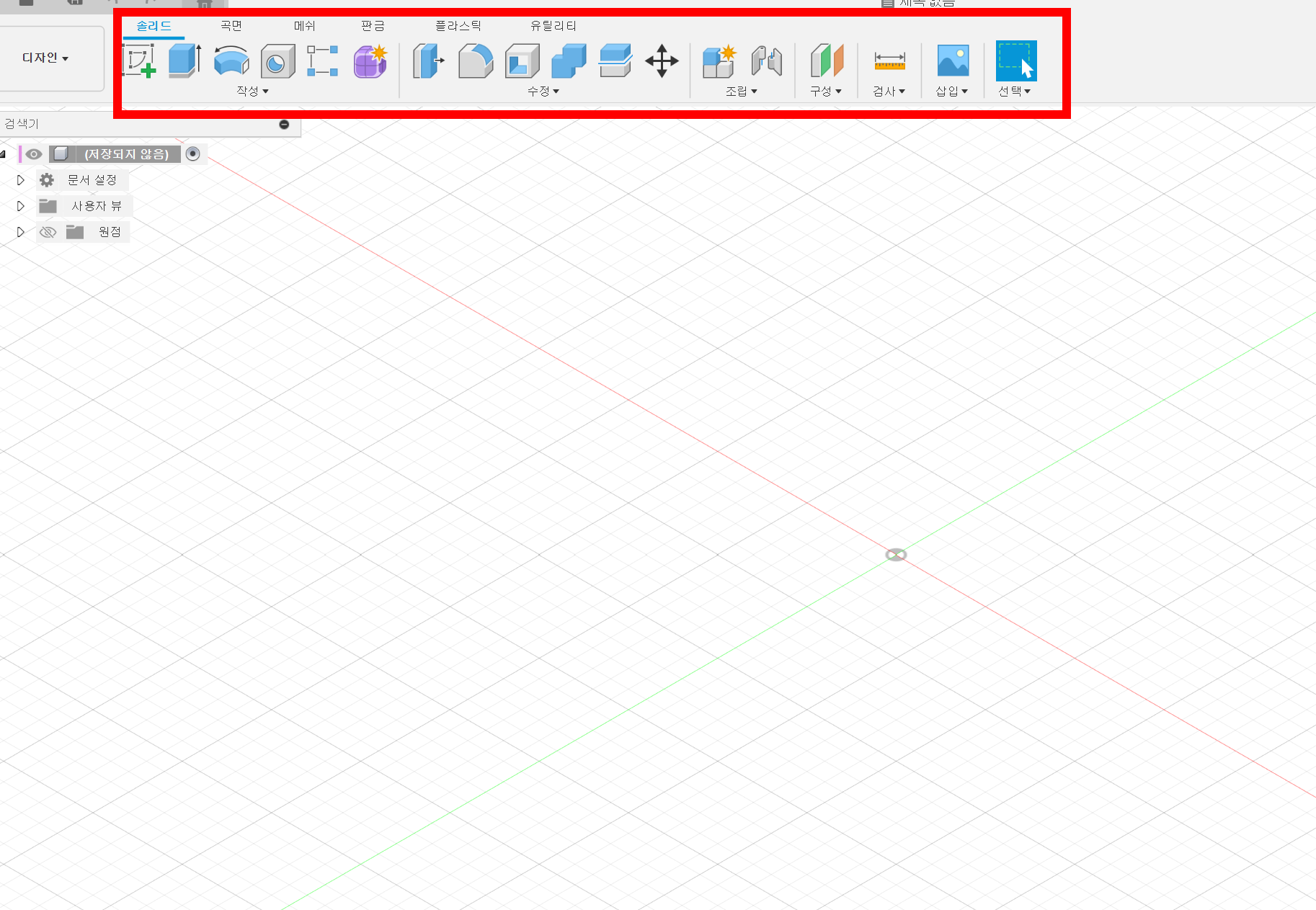Expand the 원점 tree node

point(20,232)
